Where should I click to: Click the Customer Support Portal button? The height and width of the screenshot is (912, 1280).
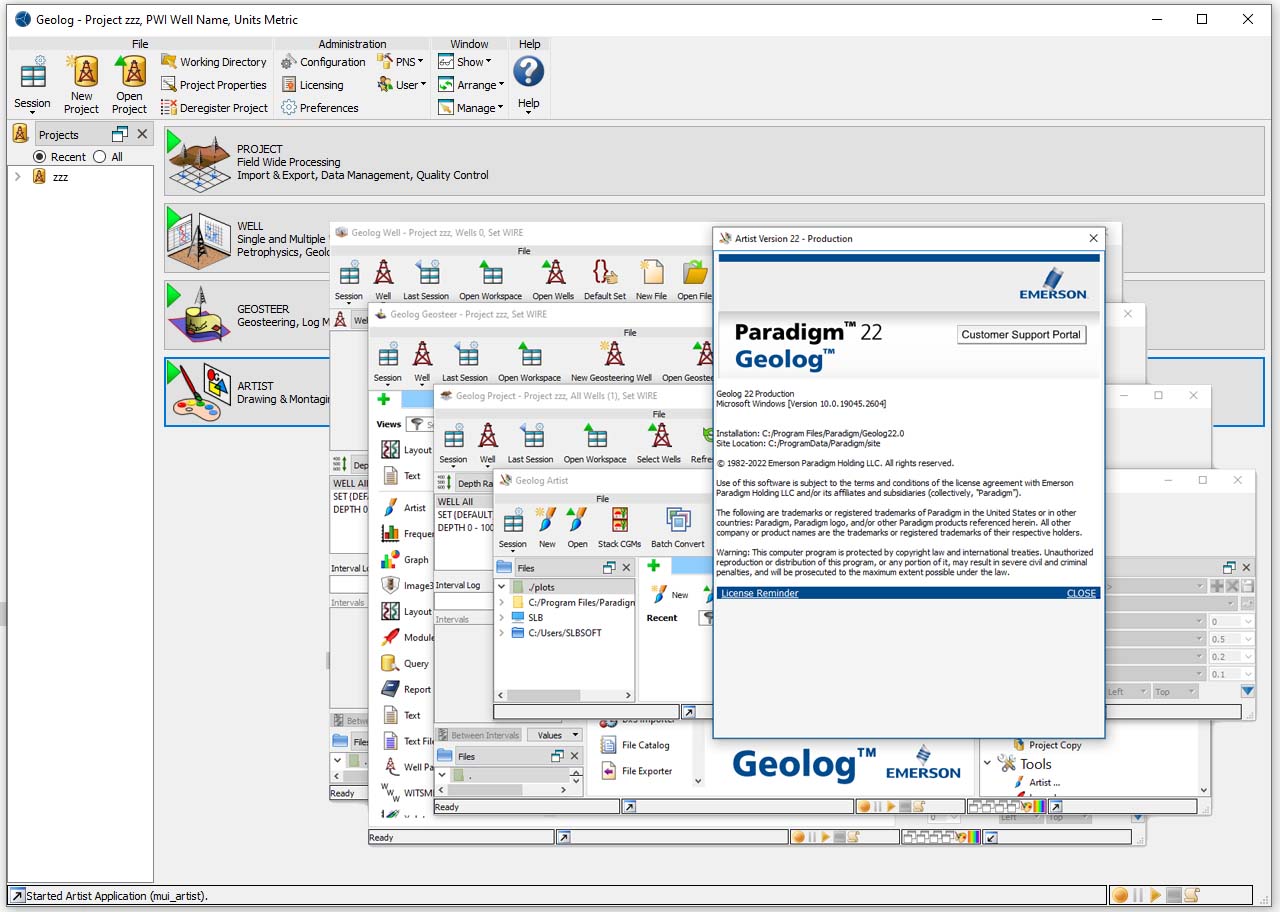click(1021, 335)
